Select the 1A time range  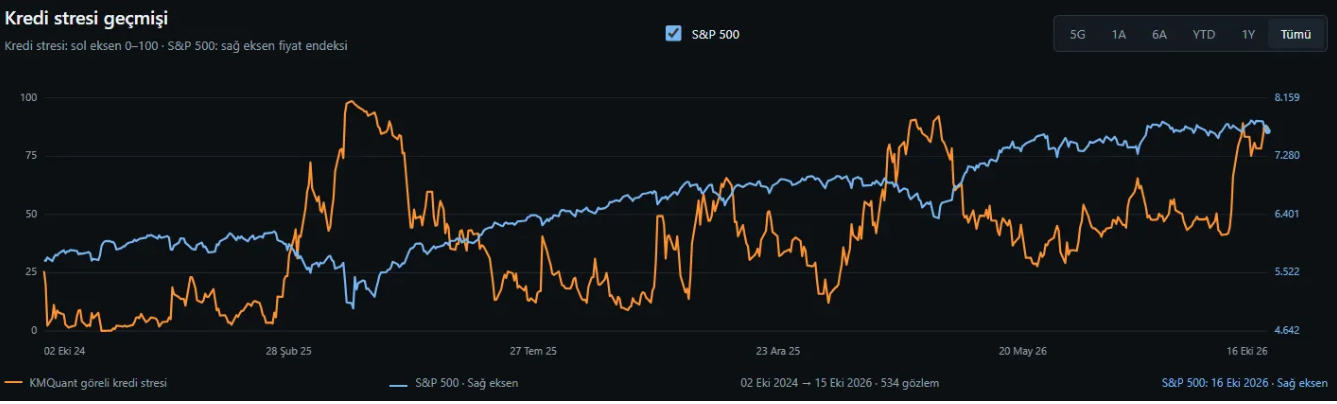(1118, 34)
